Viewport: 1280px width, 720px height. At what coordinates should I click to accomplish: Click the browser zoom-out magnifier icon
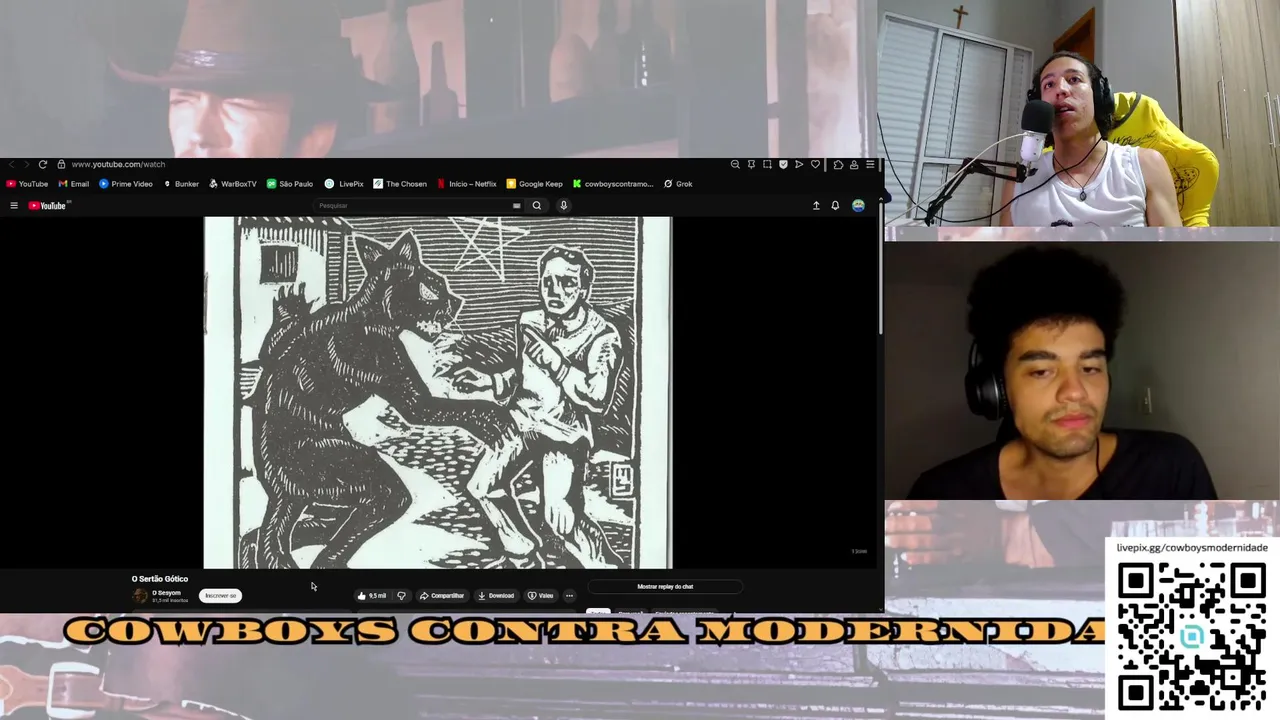point(735,164)
